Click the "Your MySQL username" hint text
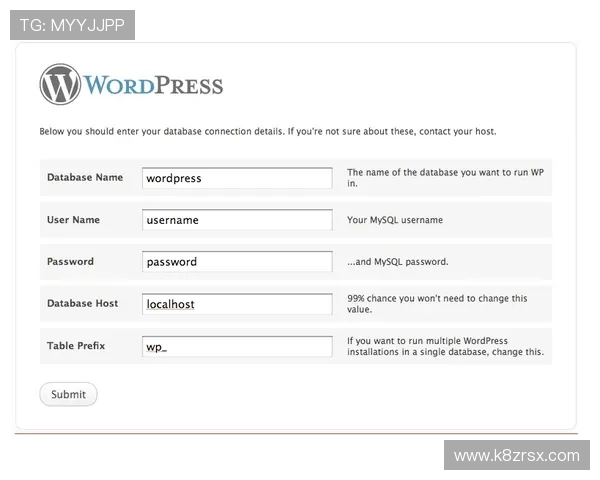 (395, 220)
